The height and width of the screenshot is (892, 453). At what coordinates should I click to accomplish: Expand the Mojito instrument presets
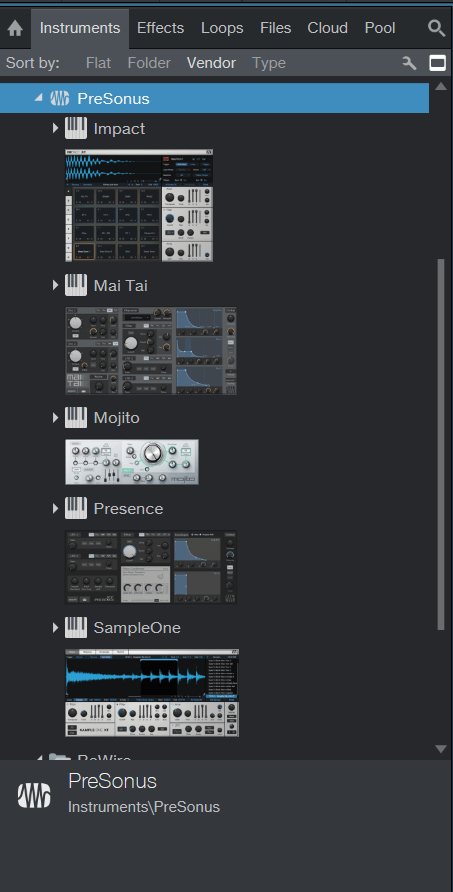click(x=55, y=418)
